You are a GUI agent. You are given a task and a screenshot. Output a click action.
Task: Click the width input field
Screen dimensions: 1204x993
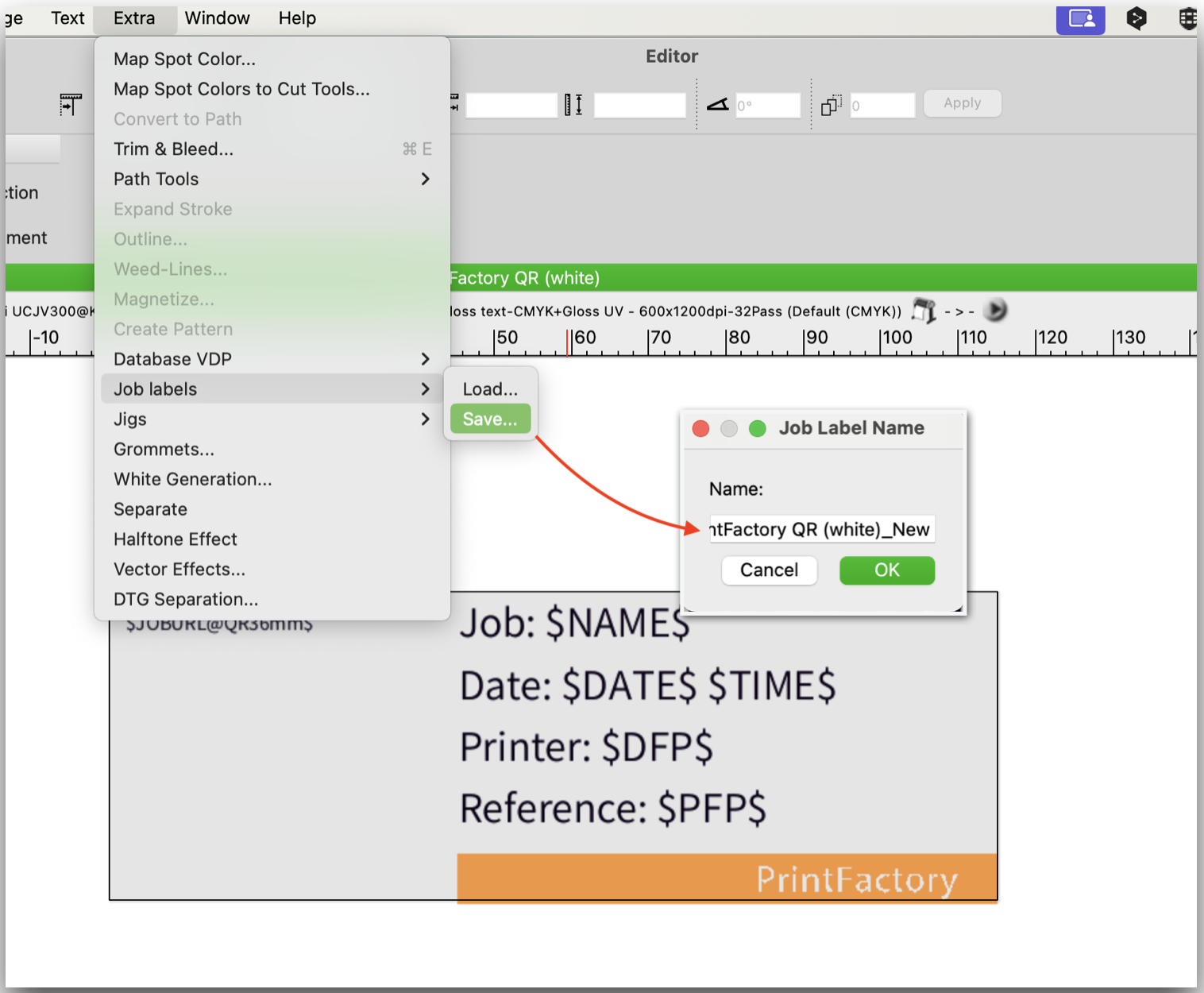click(511, 105)
